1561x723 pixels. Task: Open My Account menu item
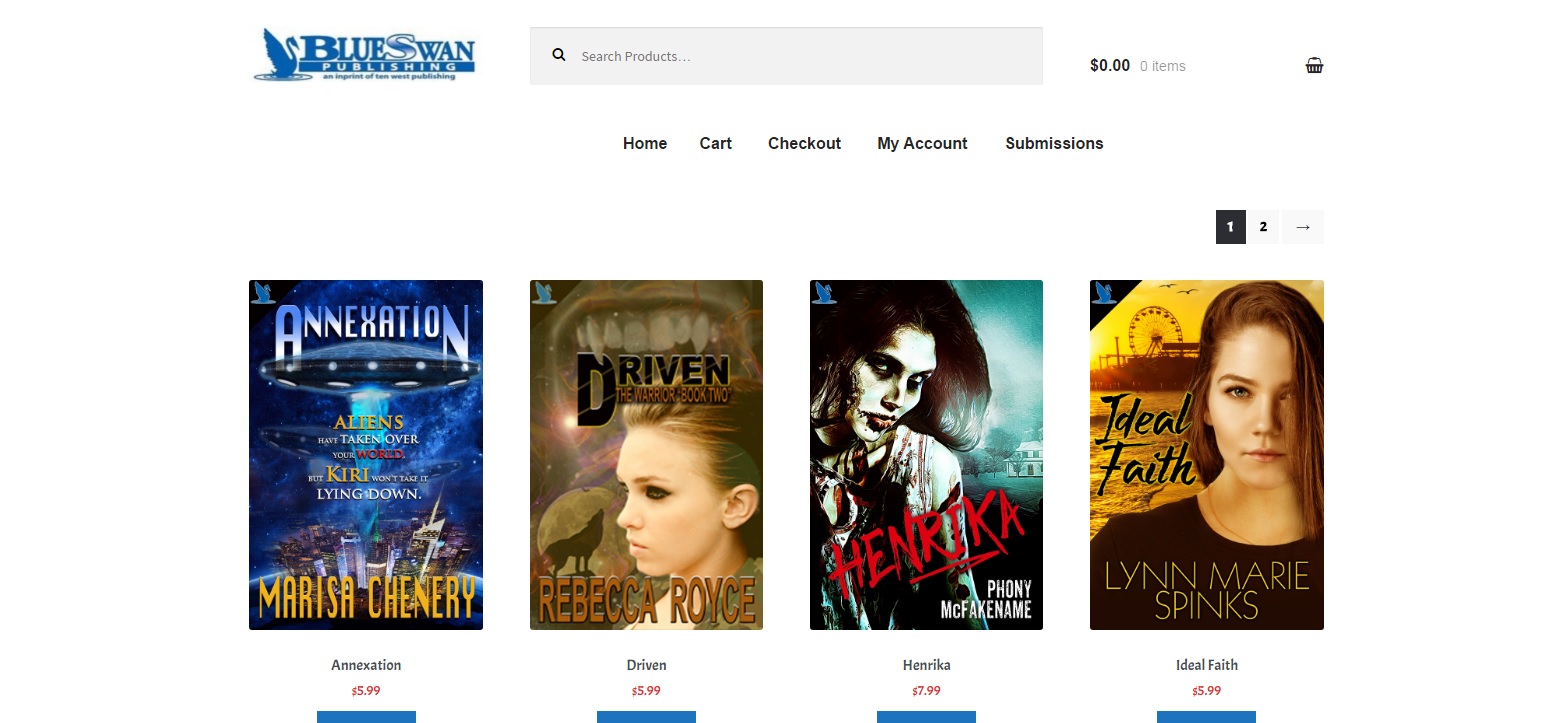pos(922,143)
